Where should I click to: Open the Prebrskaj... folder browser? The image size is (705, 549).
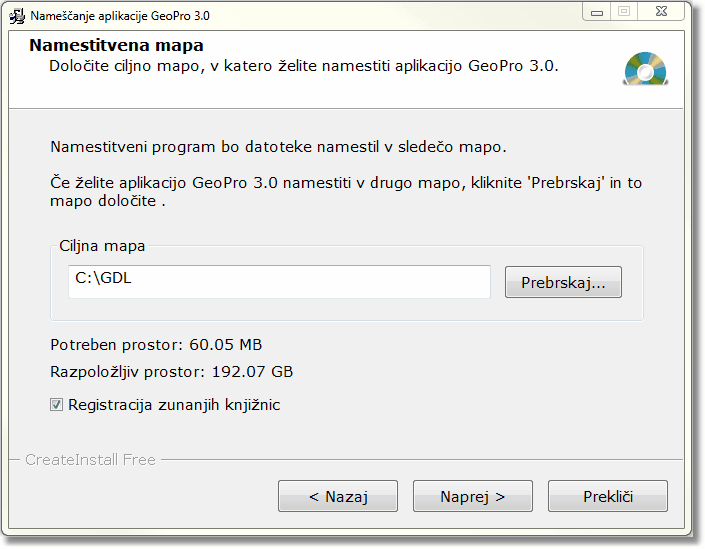563,282
